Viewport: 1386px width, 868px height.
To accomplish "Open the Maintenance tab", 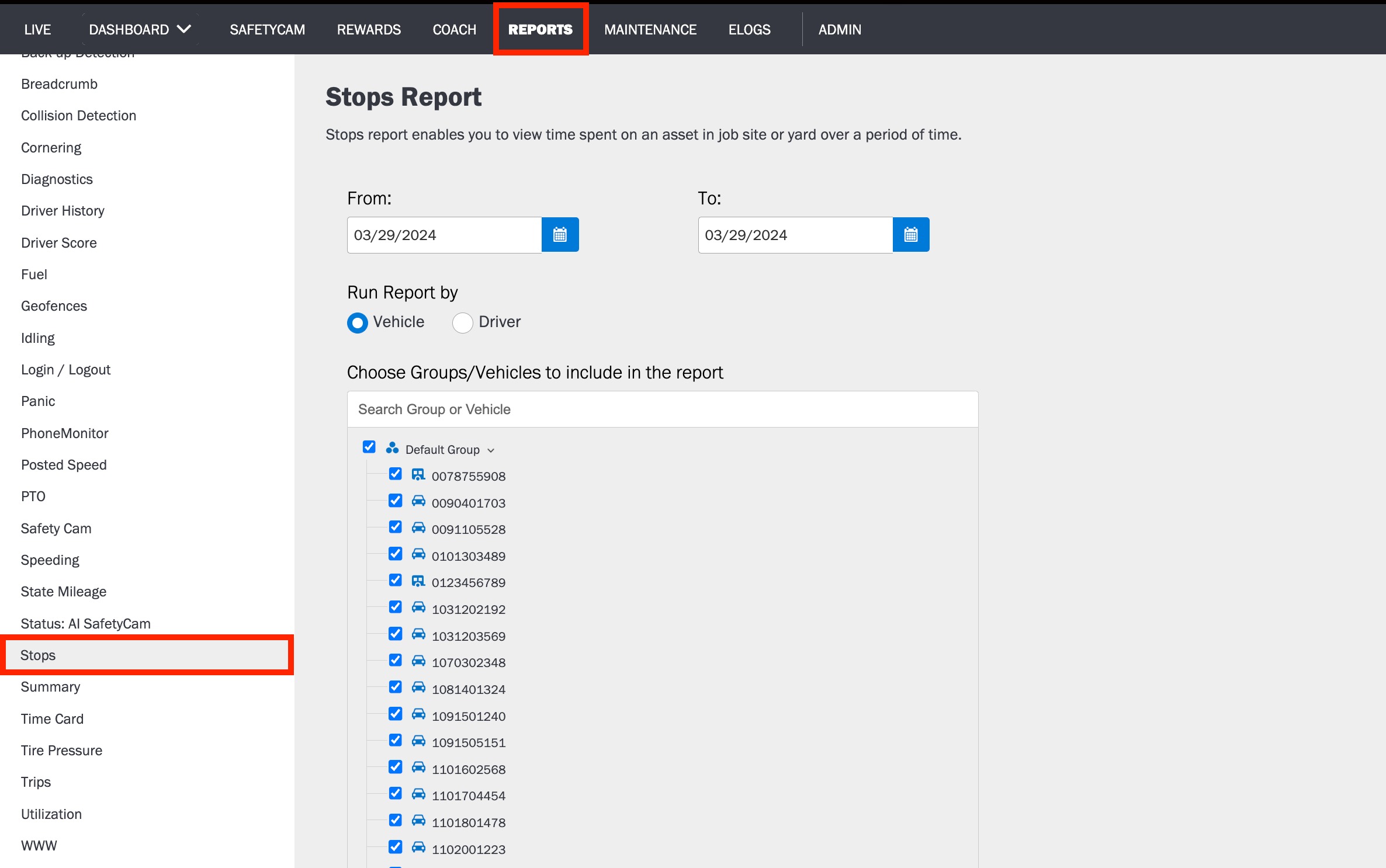I will click(x=650, y=29).
